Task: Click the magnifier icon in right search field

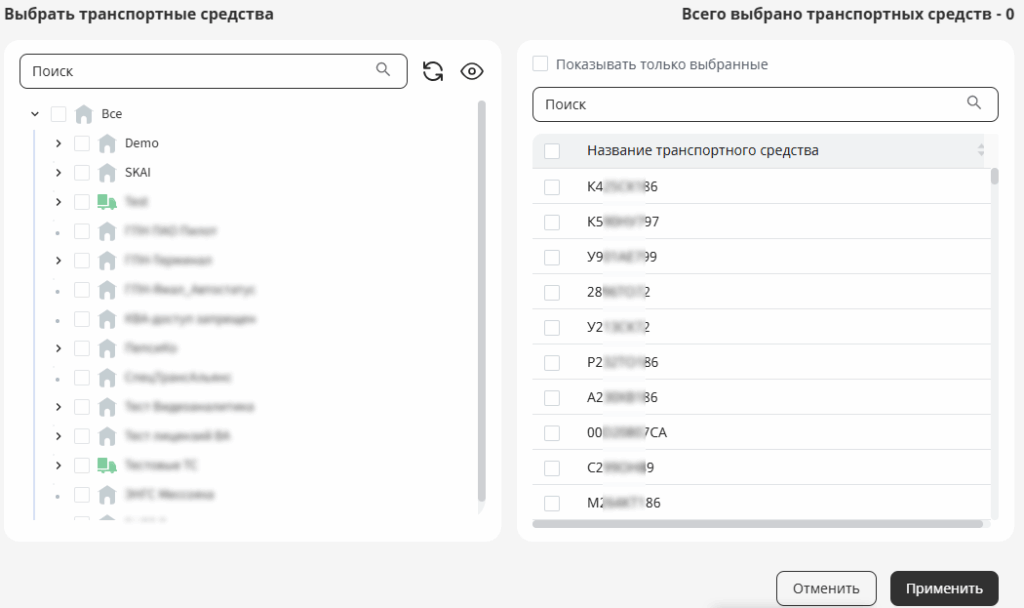Action: click(x=974, y=103)
